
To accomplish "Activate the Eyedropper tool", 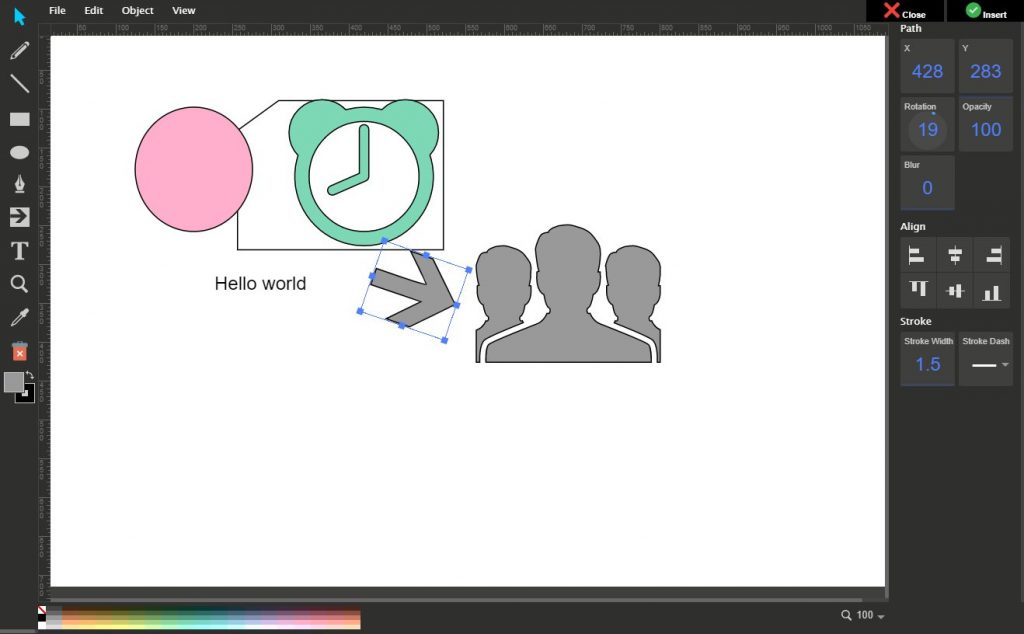I will tap(19, 317).
